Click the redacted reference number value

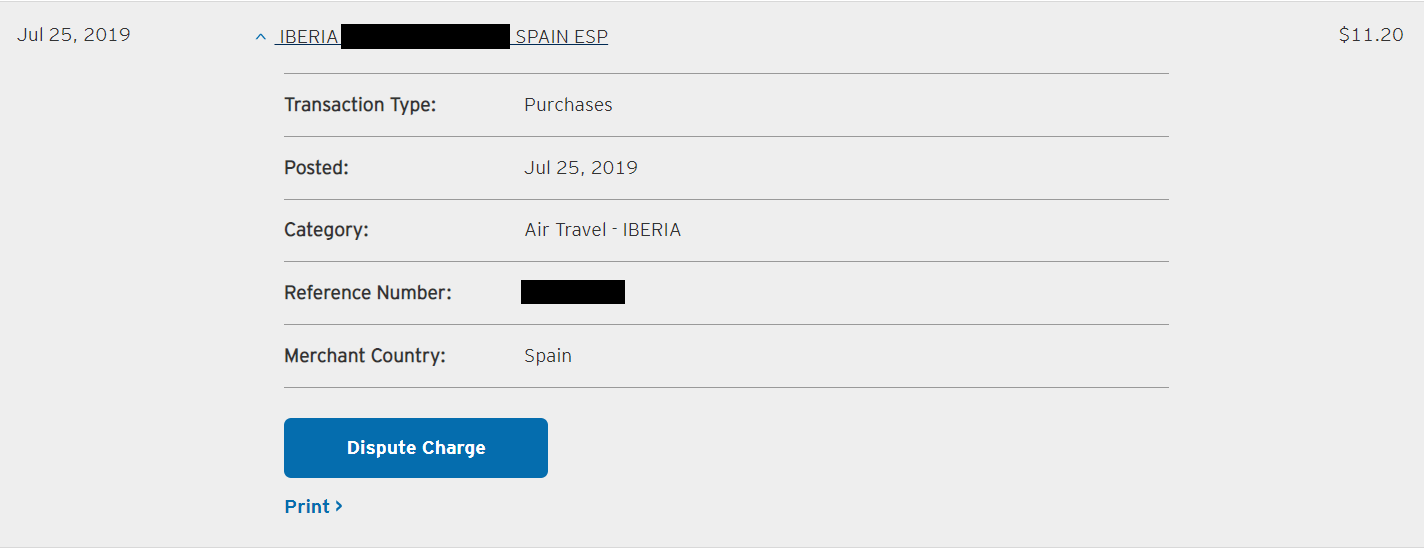click(x=573, y=292)
